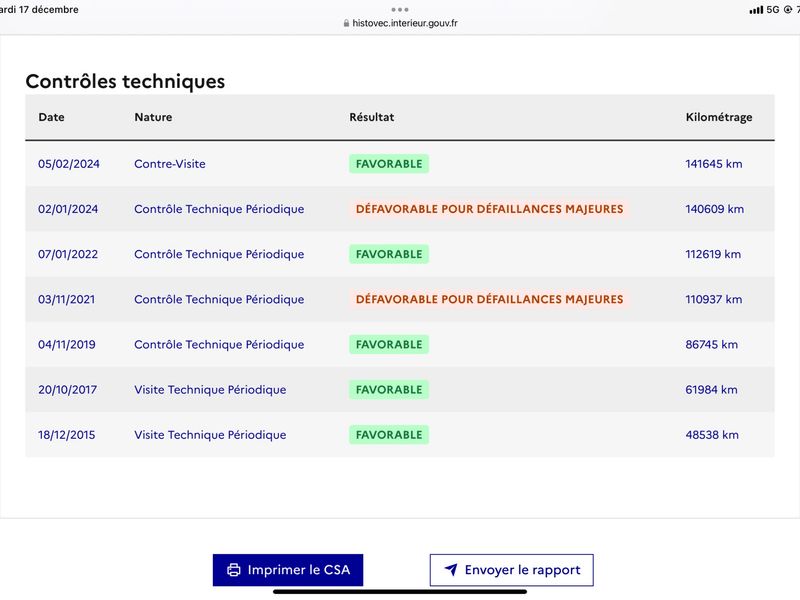
Task: Tap the lock icon beside the URL
Action: pos(346,23)
